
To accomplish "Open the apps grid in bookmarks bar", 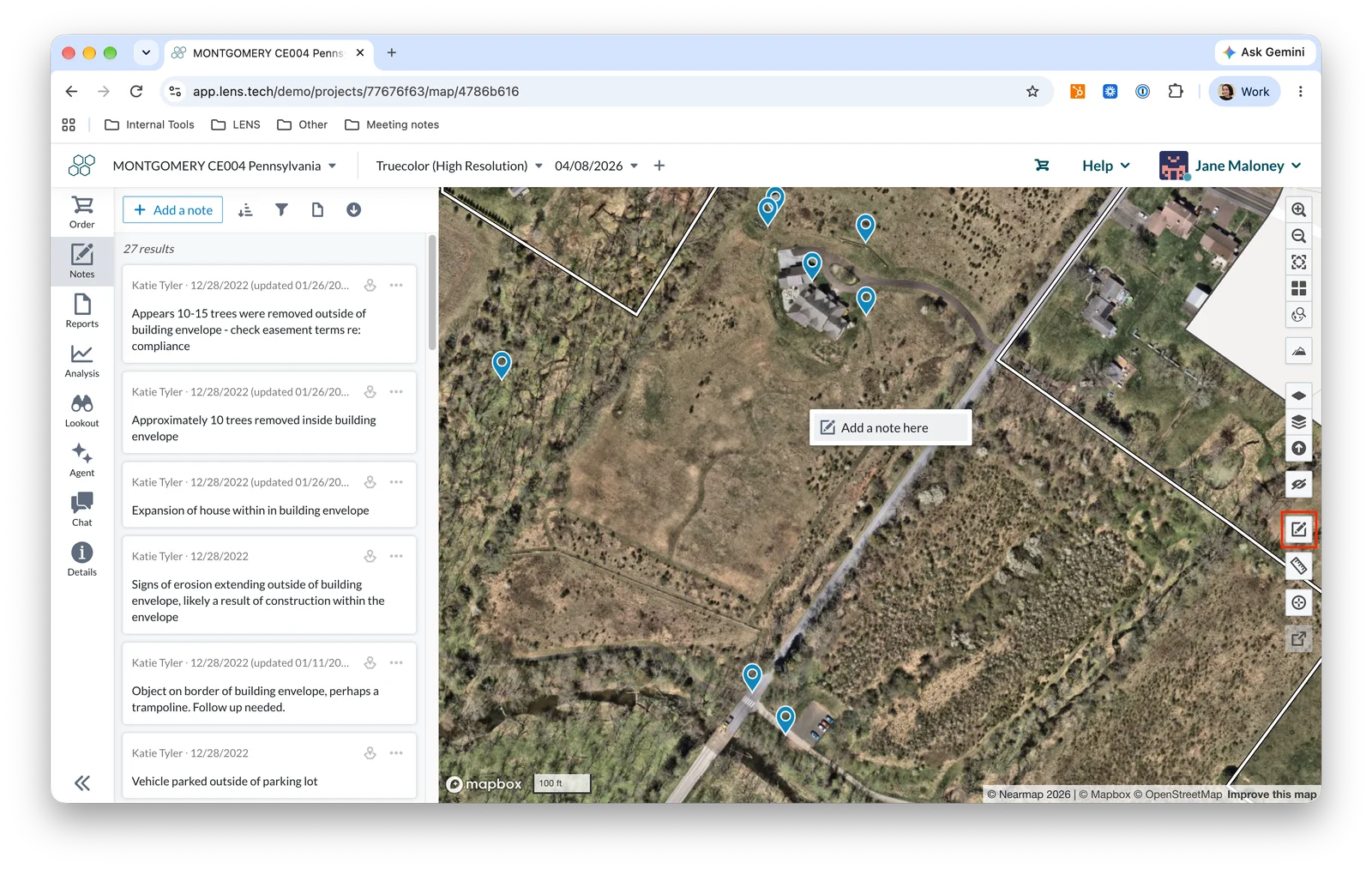I will [x=69, y=124].
